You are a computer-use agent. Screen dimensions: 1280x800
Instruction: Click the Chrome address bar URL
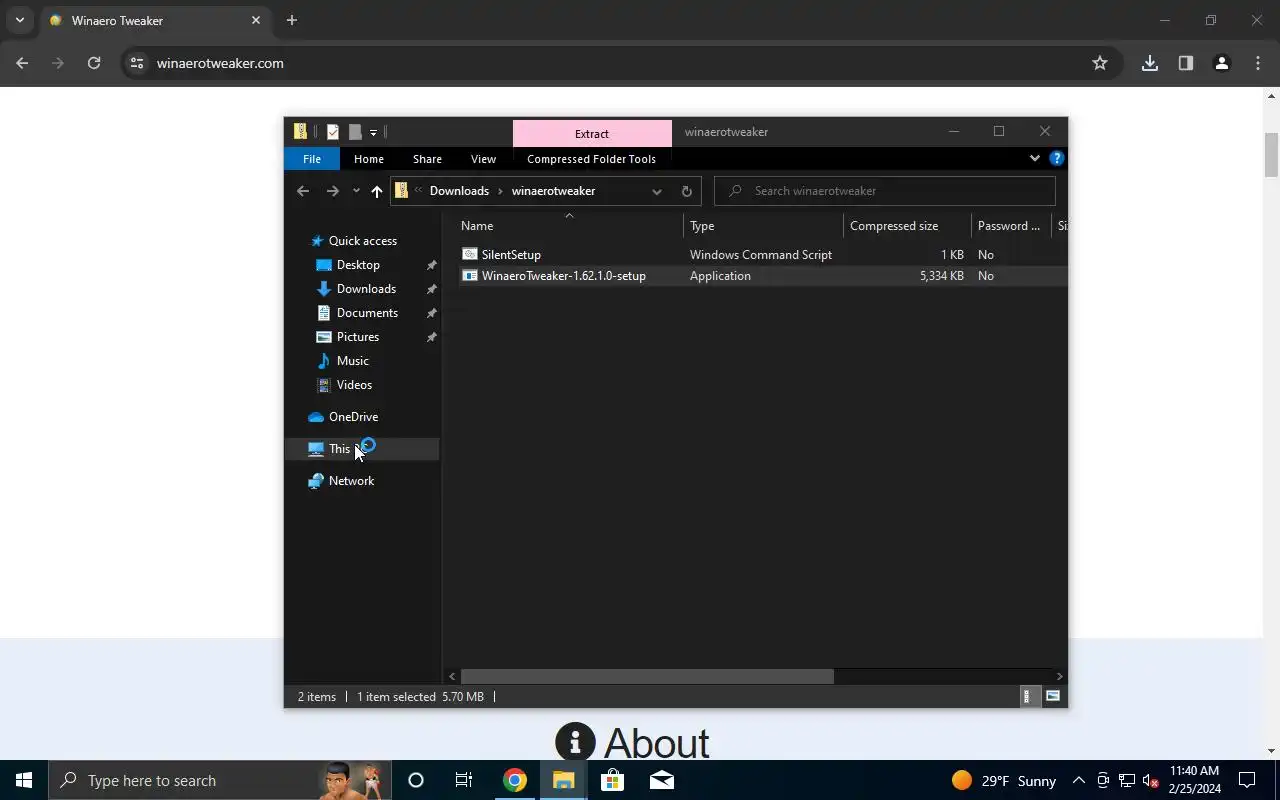220,63
